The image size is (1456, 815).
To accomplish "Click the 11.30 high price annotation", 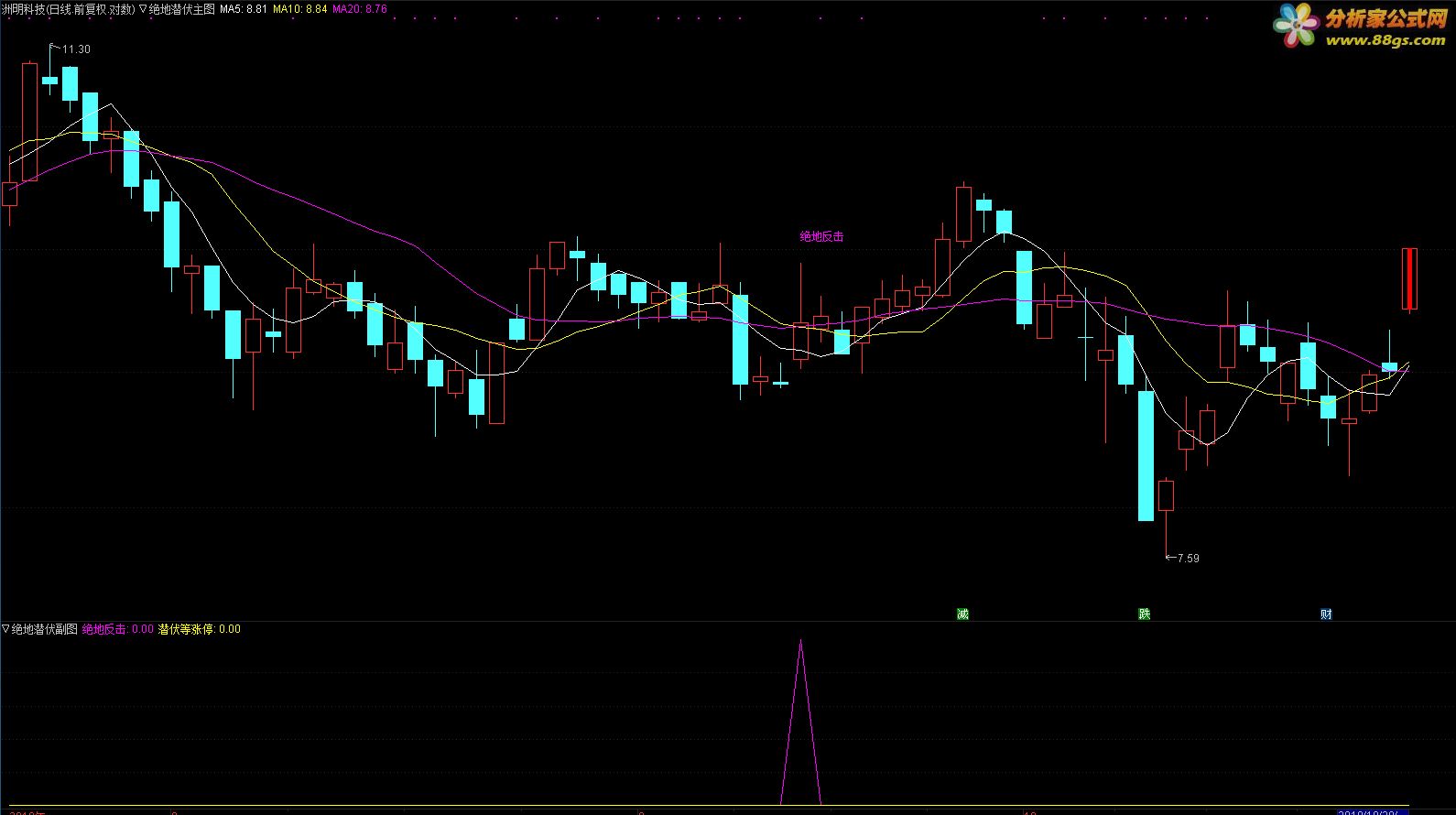I will coord(76,49).
